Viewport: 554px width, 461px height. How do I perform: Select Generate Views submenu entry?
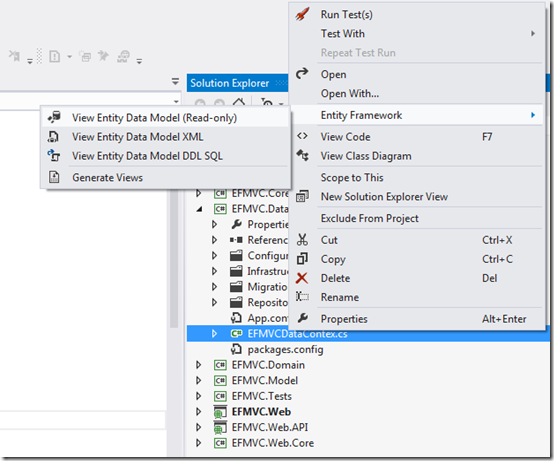(107, 177)
